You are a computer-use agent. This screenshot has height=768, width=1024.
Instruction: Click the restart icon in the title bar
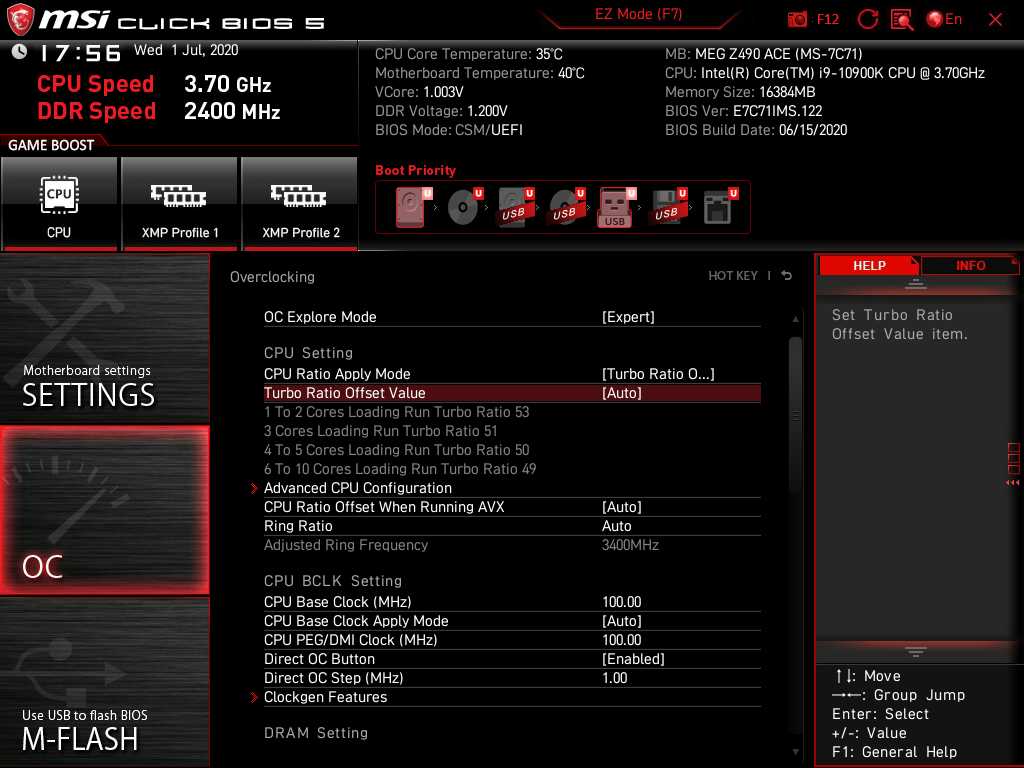(867, 18)
